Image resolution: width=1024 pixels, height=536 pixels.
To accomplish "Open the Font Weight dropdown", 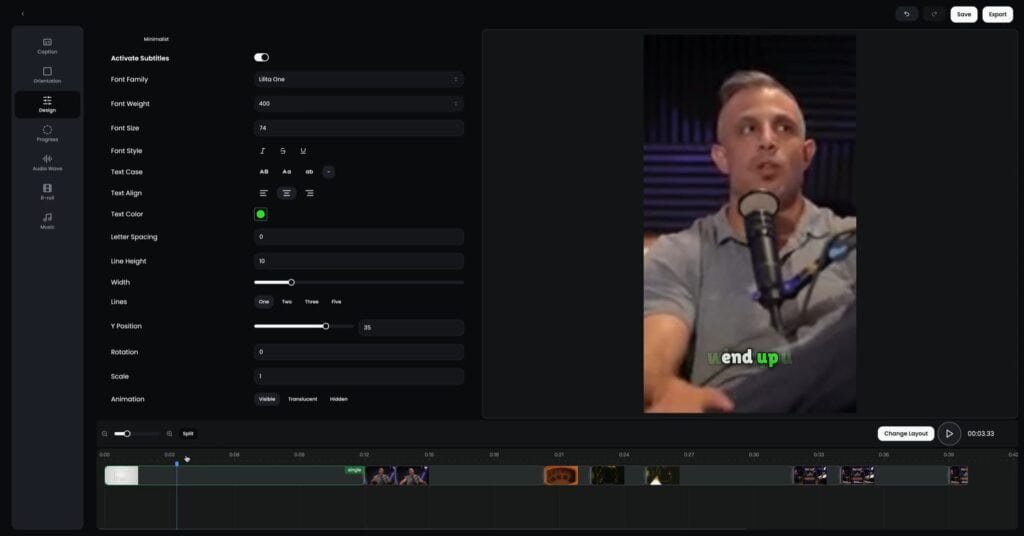I will click(359, 103).
